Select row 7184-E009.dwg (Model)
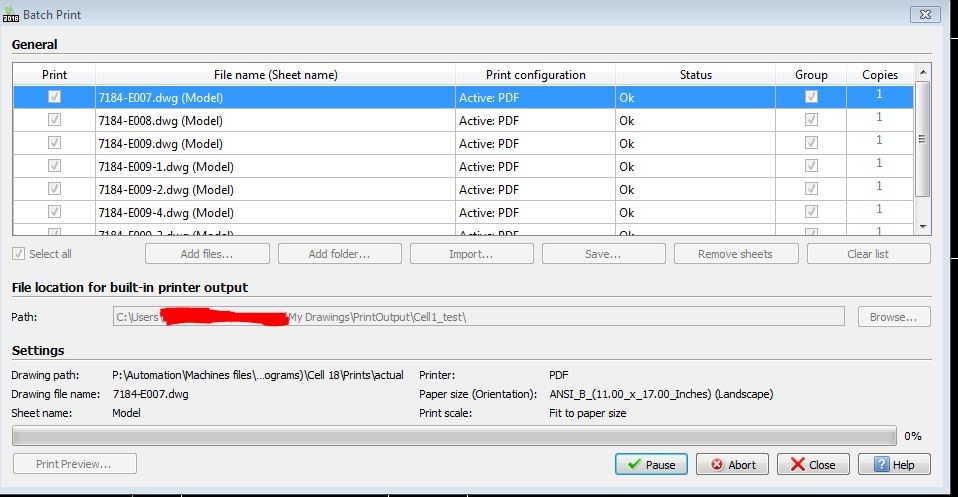 (x=463, y=143)
